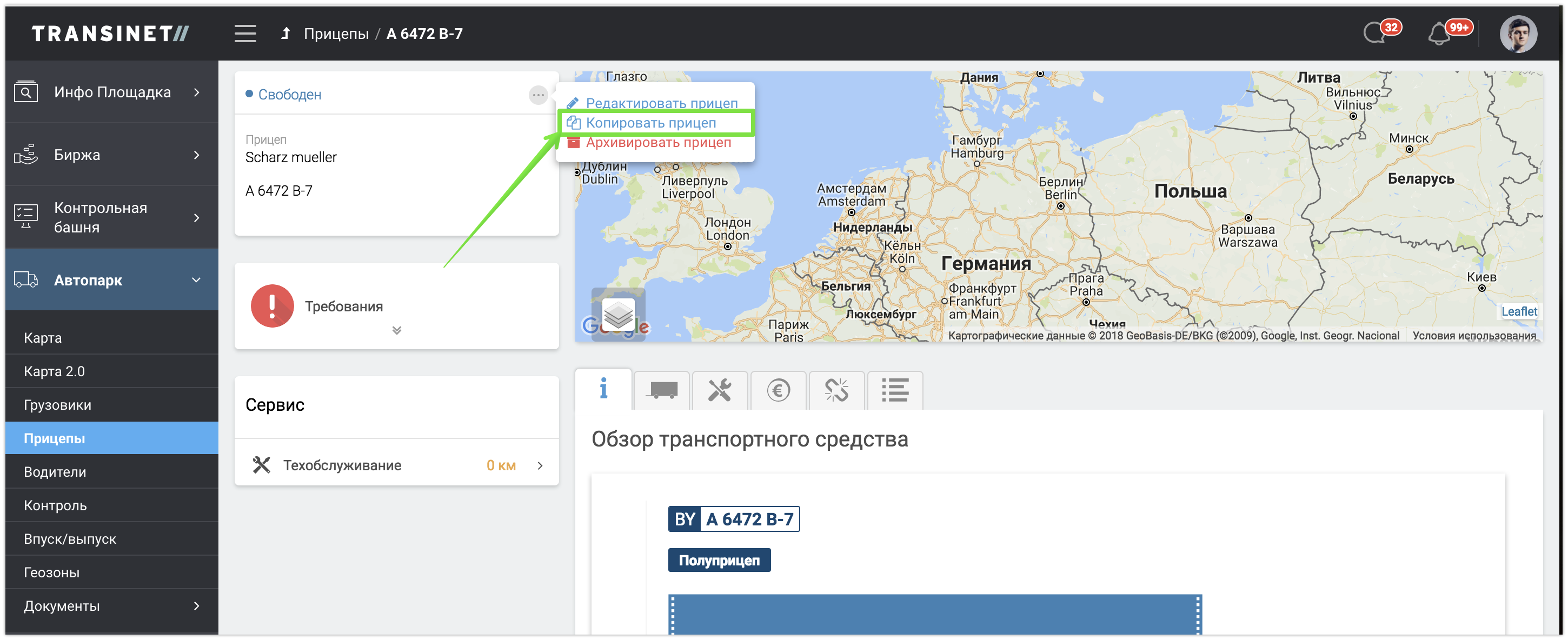Screen dimensions: 1568x640
Task: Open the three-dots trailer options button
Action: click(x=537, y=95)
